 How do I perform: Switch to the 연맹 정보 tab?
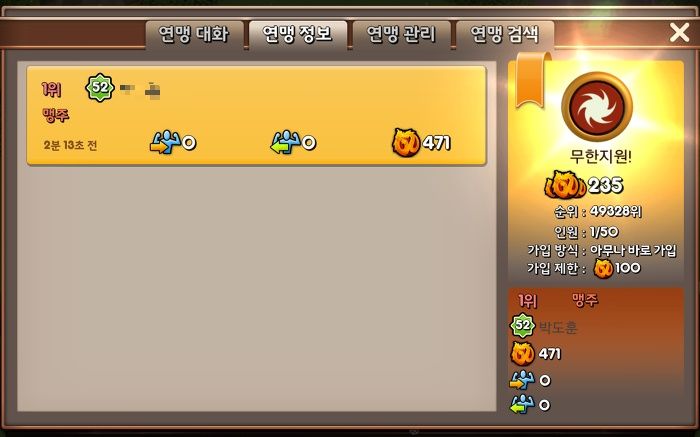pyautogui.click(x=298, y=34)
